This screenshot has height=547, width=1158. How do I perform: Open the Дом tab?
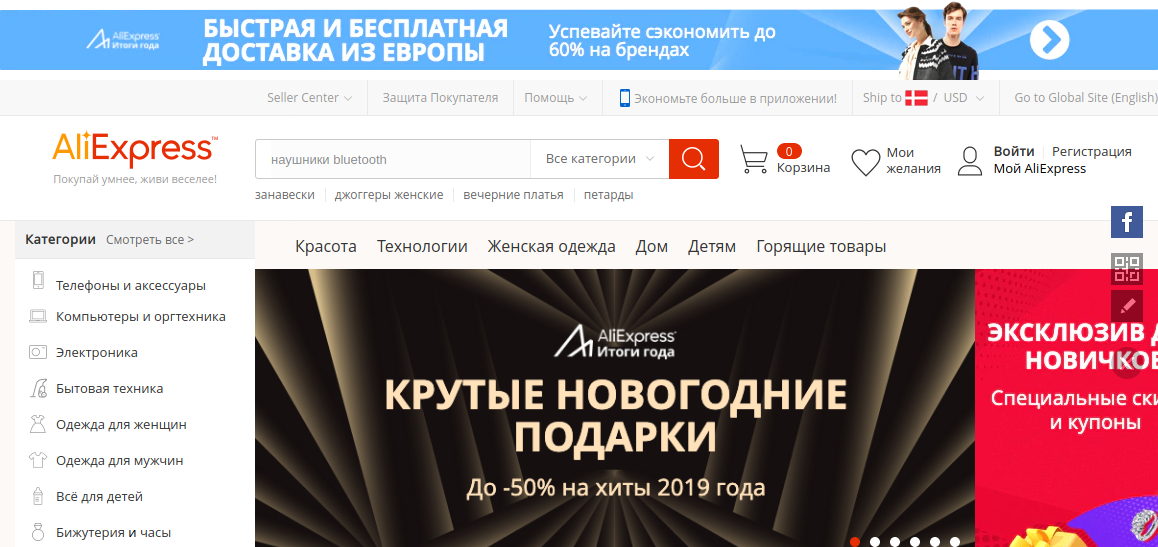pos(651,247)
